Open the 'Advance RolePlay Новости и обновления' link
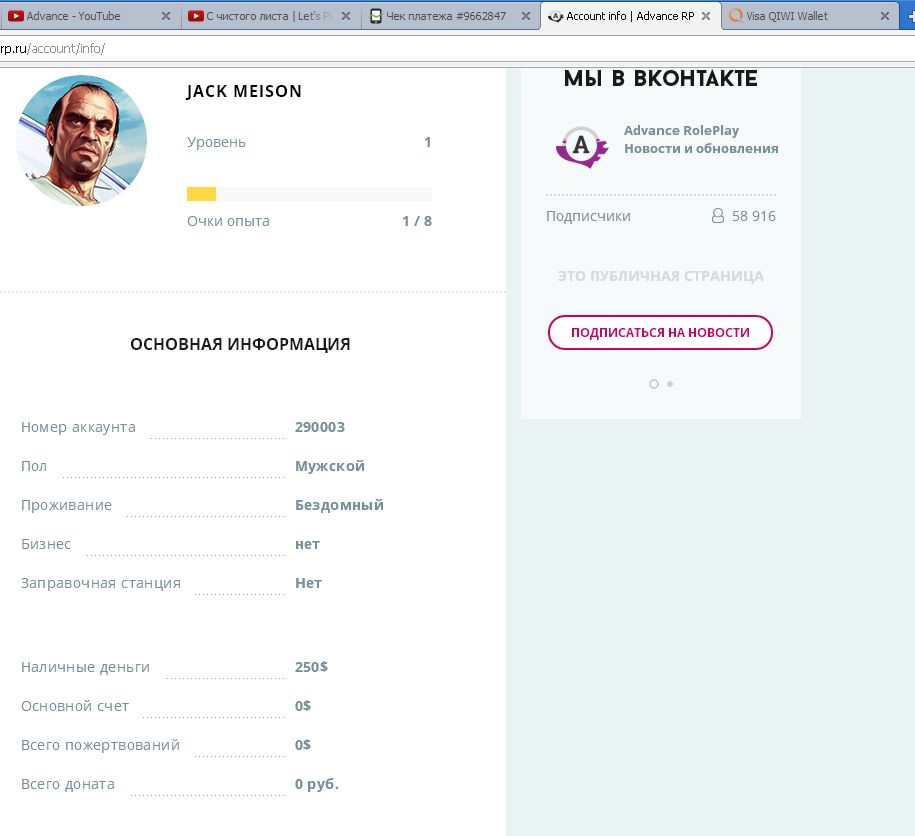The width and height of the screenshot is (915, 836). [x=701, y=139]
